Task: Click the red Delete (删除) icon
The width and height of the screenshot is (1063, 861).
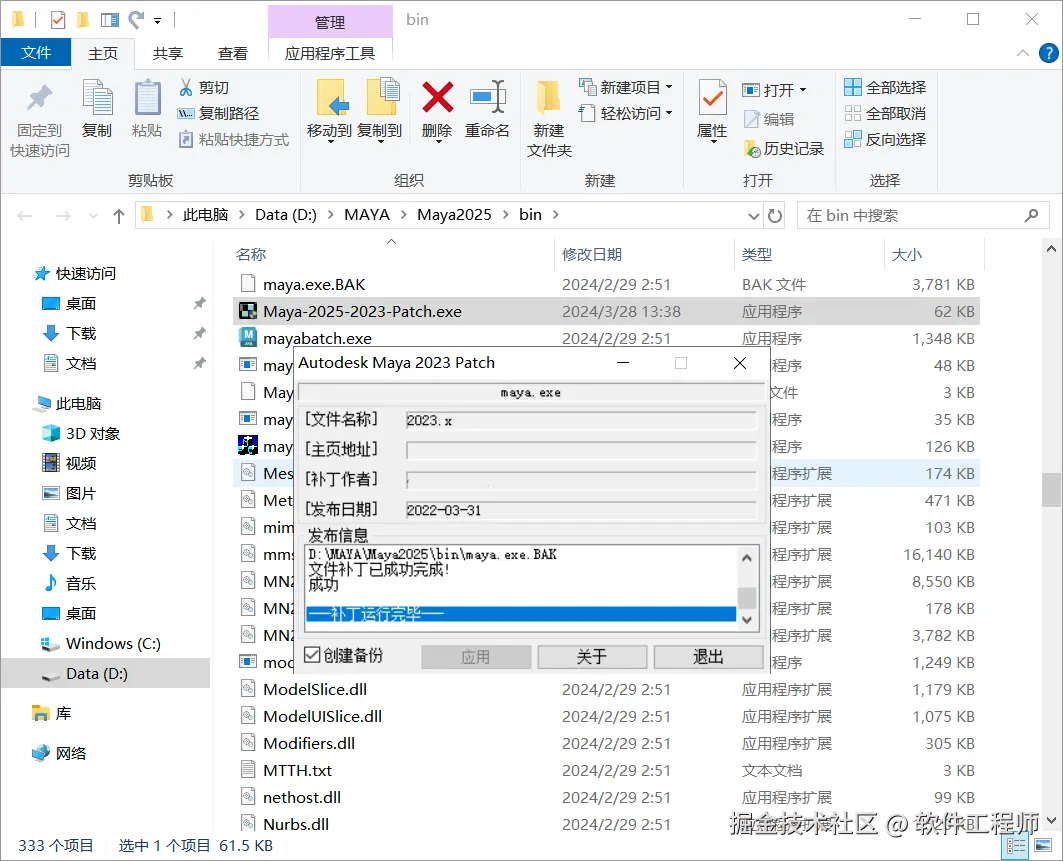Action: [x=437, y=97]
